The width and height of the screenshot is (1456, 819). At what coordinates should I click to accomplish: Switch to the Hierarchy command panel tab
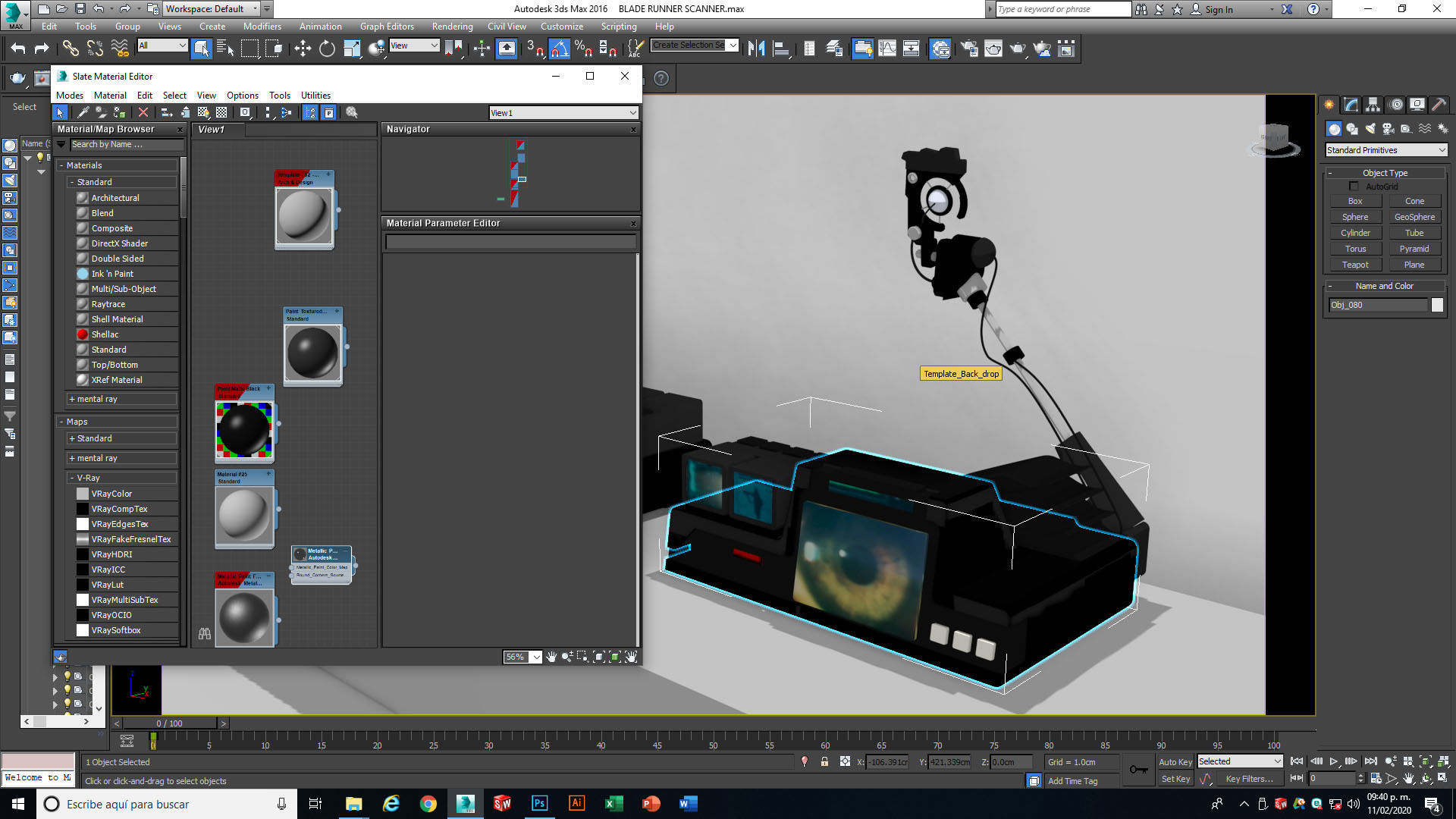point(1373,105)
